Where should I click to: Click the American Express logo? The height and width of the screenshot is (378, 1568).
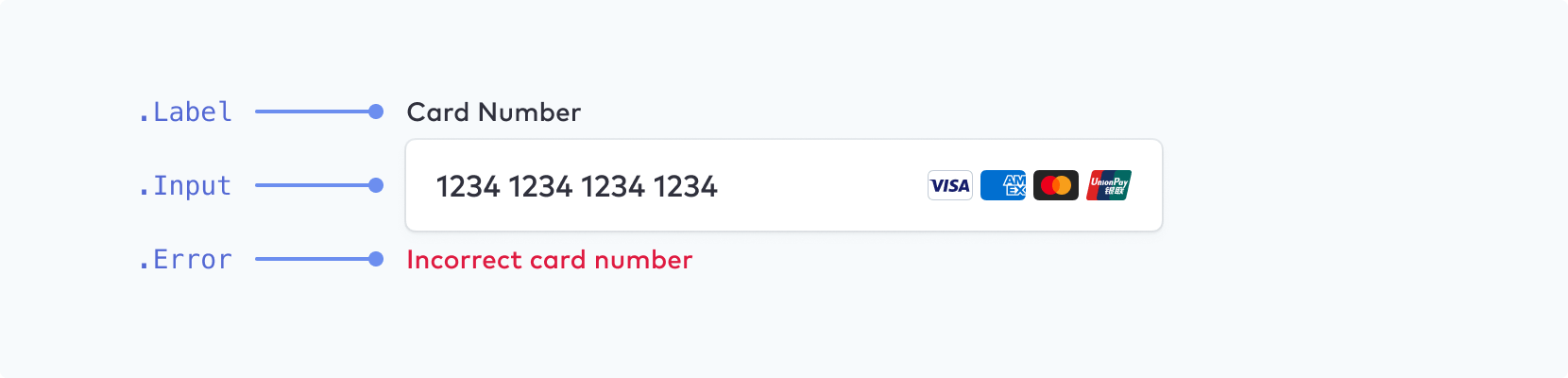(x=1003, y=185)
